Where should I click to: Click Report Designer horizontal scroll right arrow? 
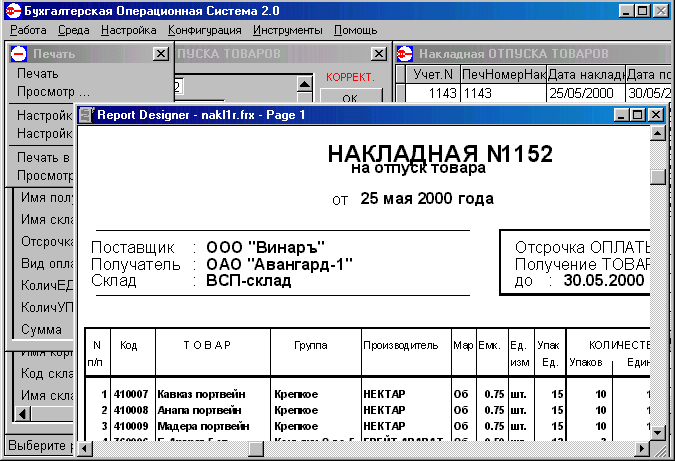tap(642, 449)
